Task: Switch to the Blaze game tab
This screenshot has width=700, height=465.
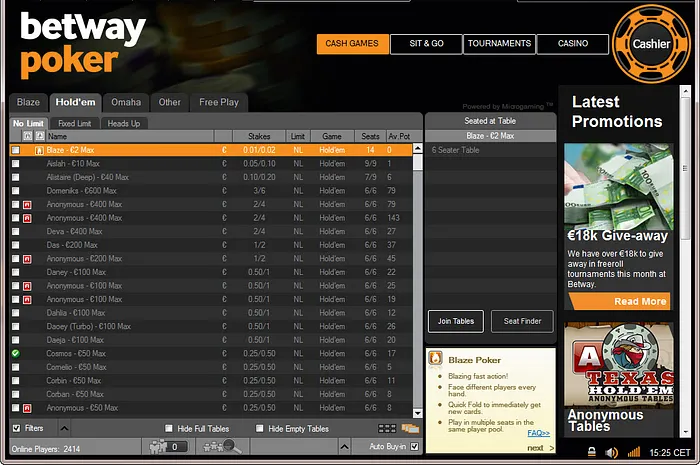Action: coord(28,102)
